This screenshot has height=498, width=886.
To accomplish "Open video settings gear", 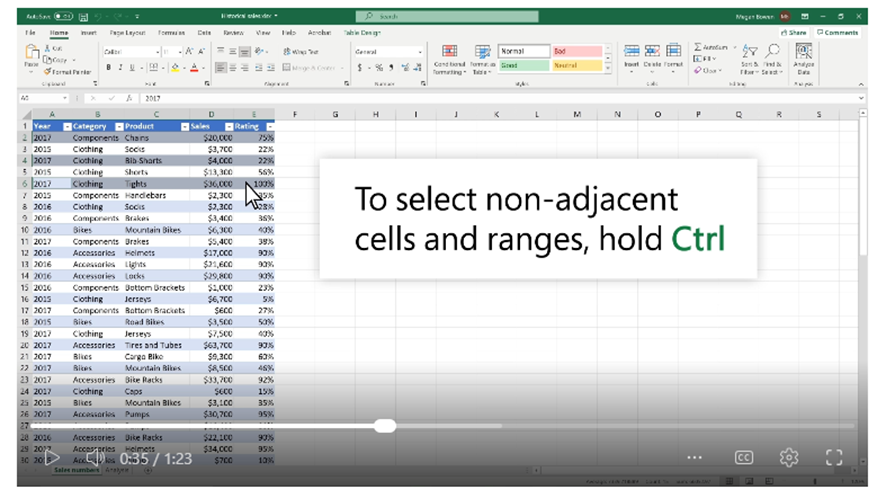I will (789, 457).
